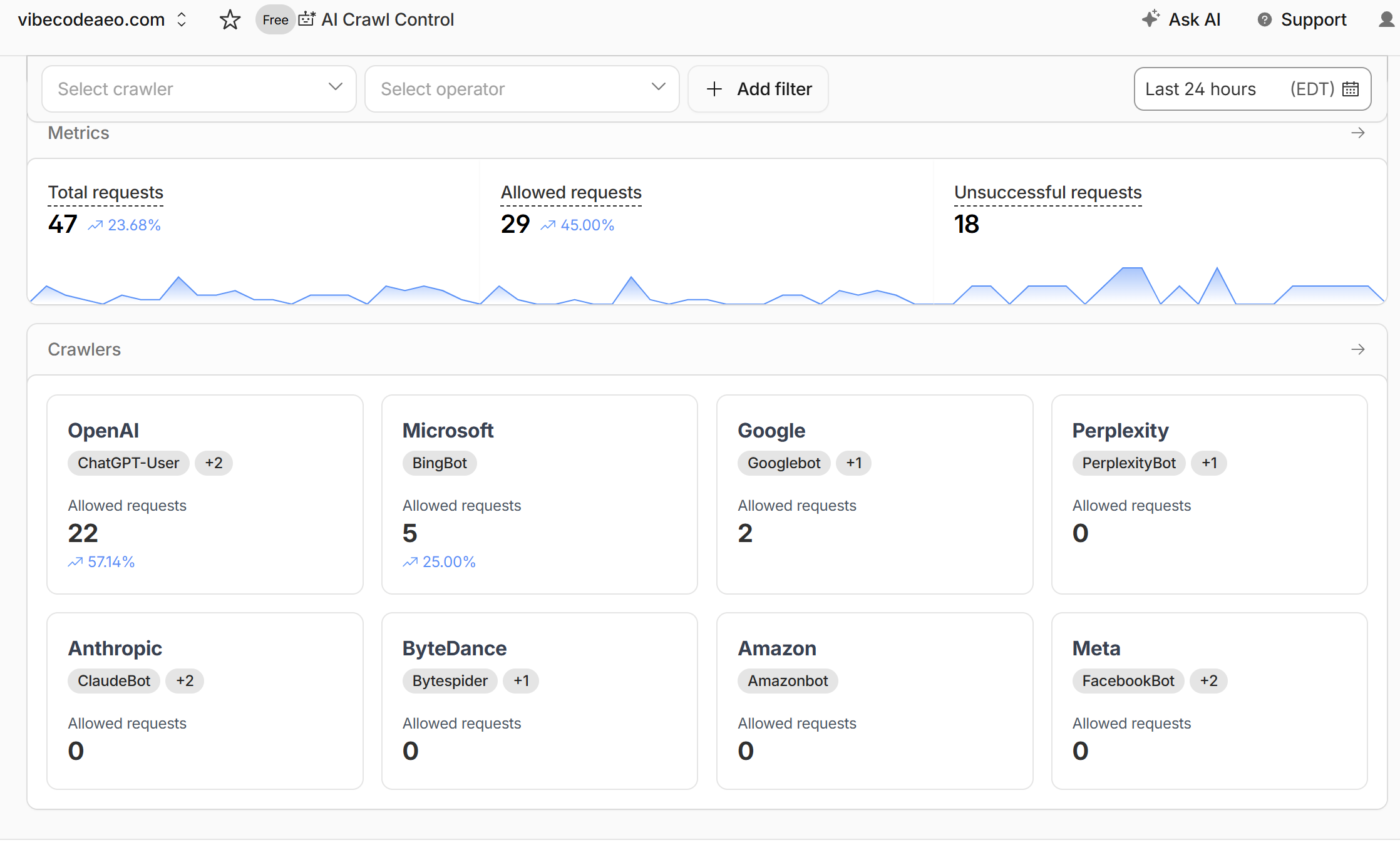Click the Metrics section heading
Image resolution: width=1400 pixels, height=845 pixels.
[79, 133]
